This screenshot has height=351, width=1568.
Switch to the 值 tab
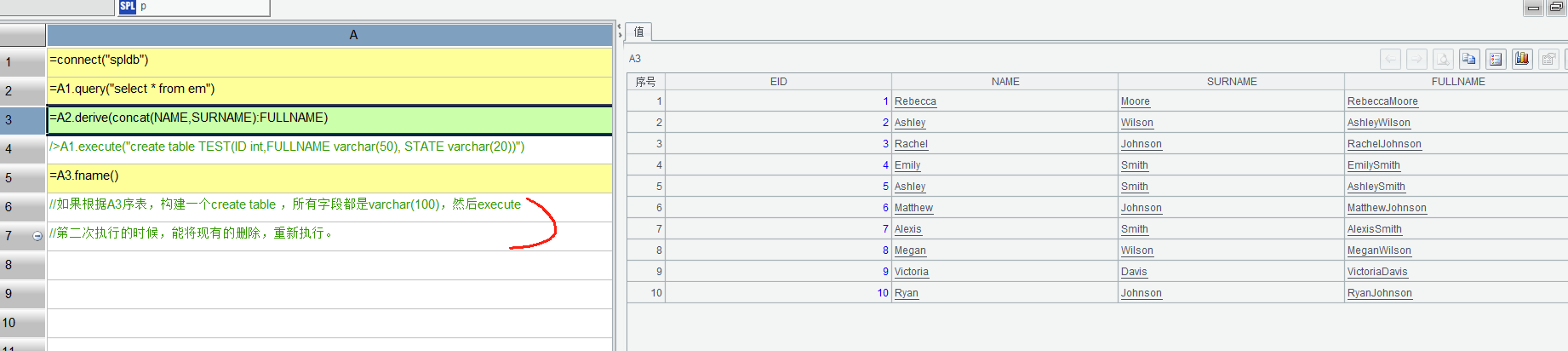click(638, 32)
